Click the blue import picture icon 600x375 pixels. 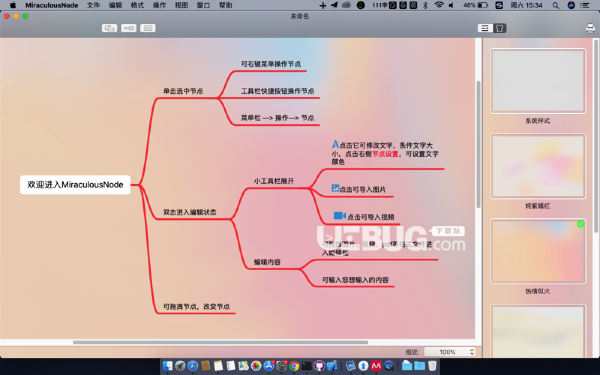pyautogui.click(x=335, y=188)
